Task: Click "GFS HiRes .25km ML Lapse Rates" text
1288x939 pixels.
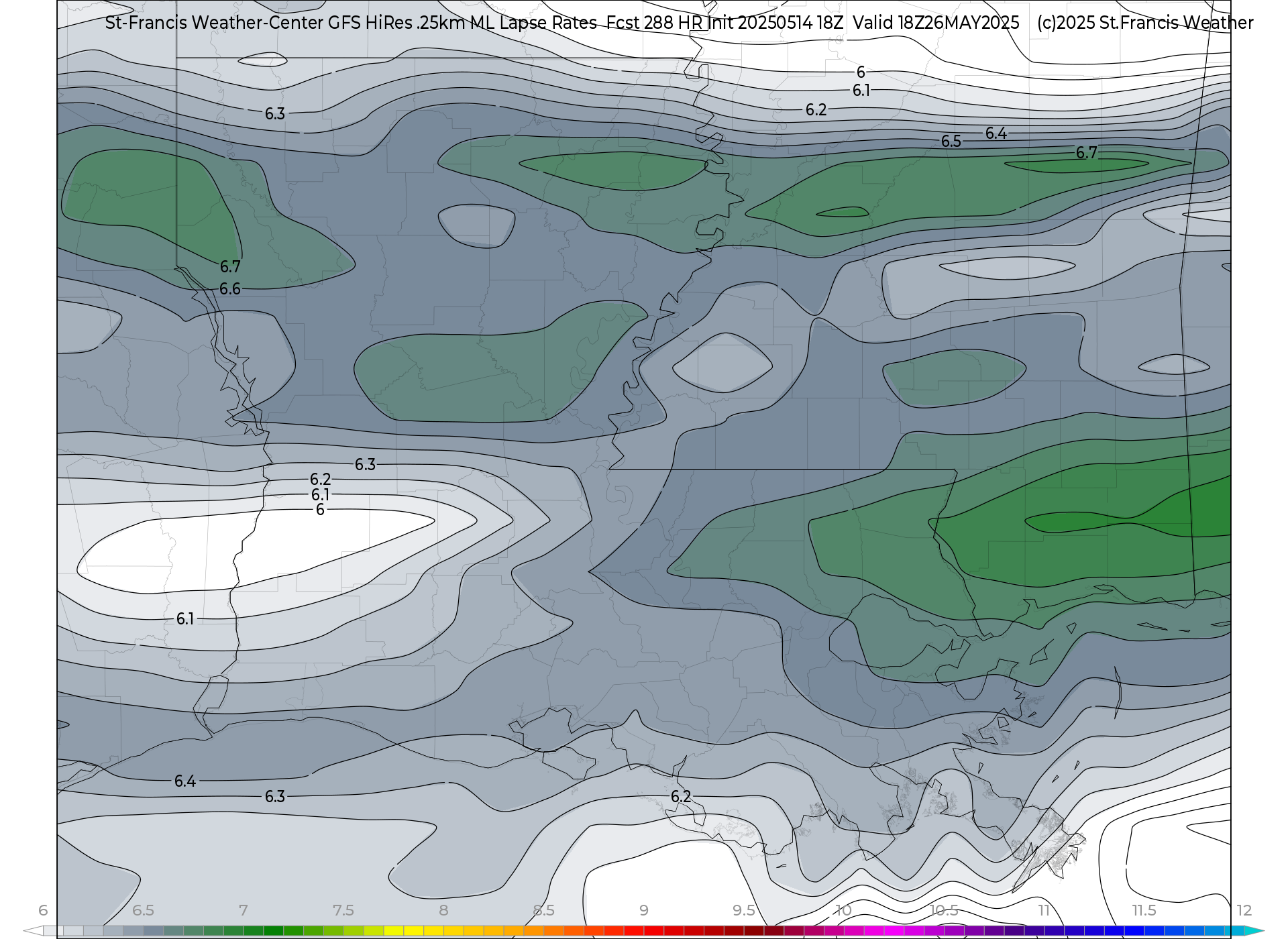Action: (463, 23)
